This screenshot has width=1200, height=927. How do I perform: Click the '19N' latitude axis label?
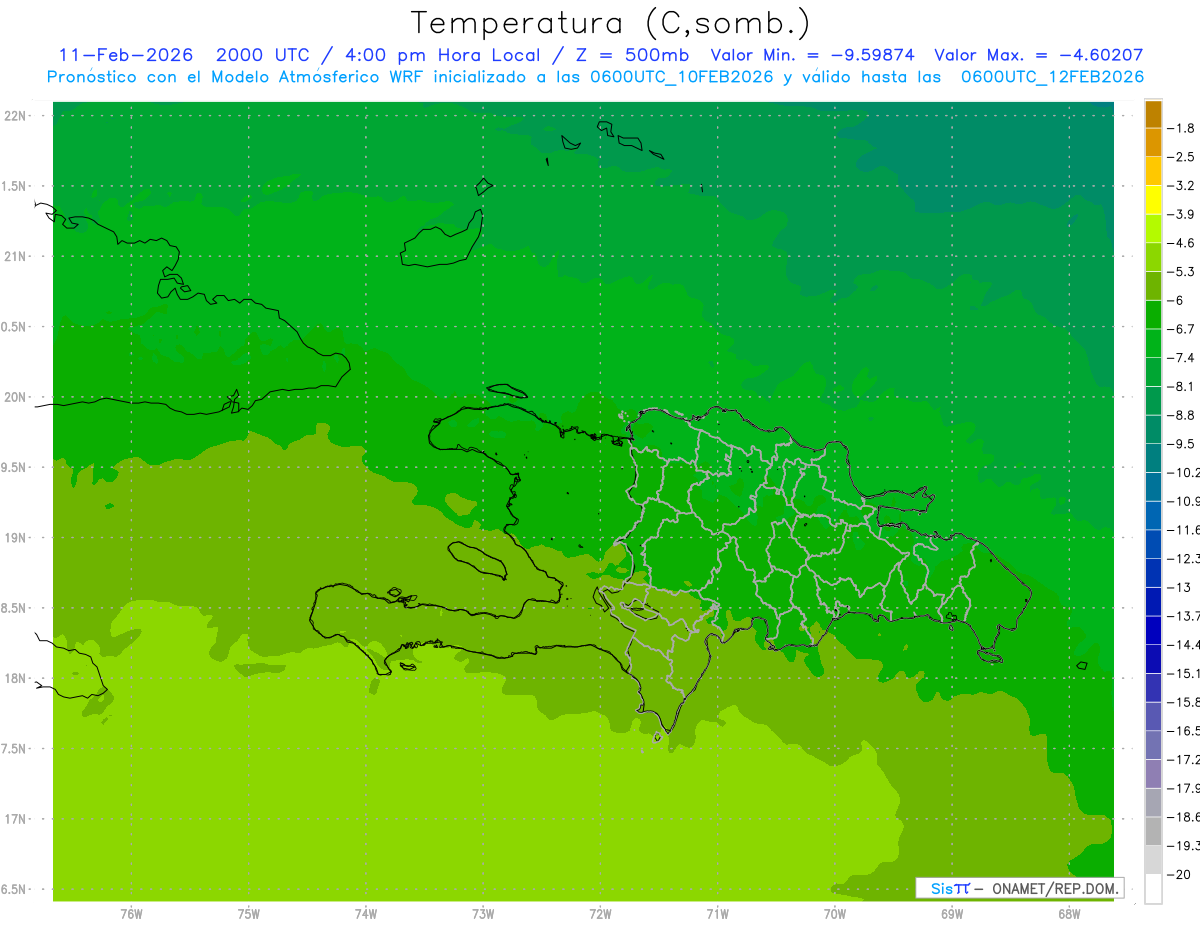(x=16, y=538)
